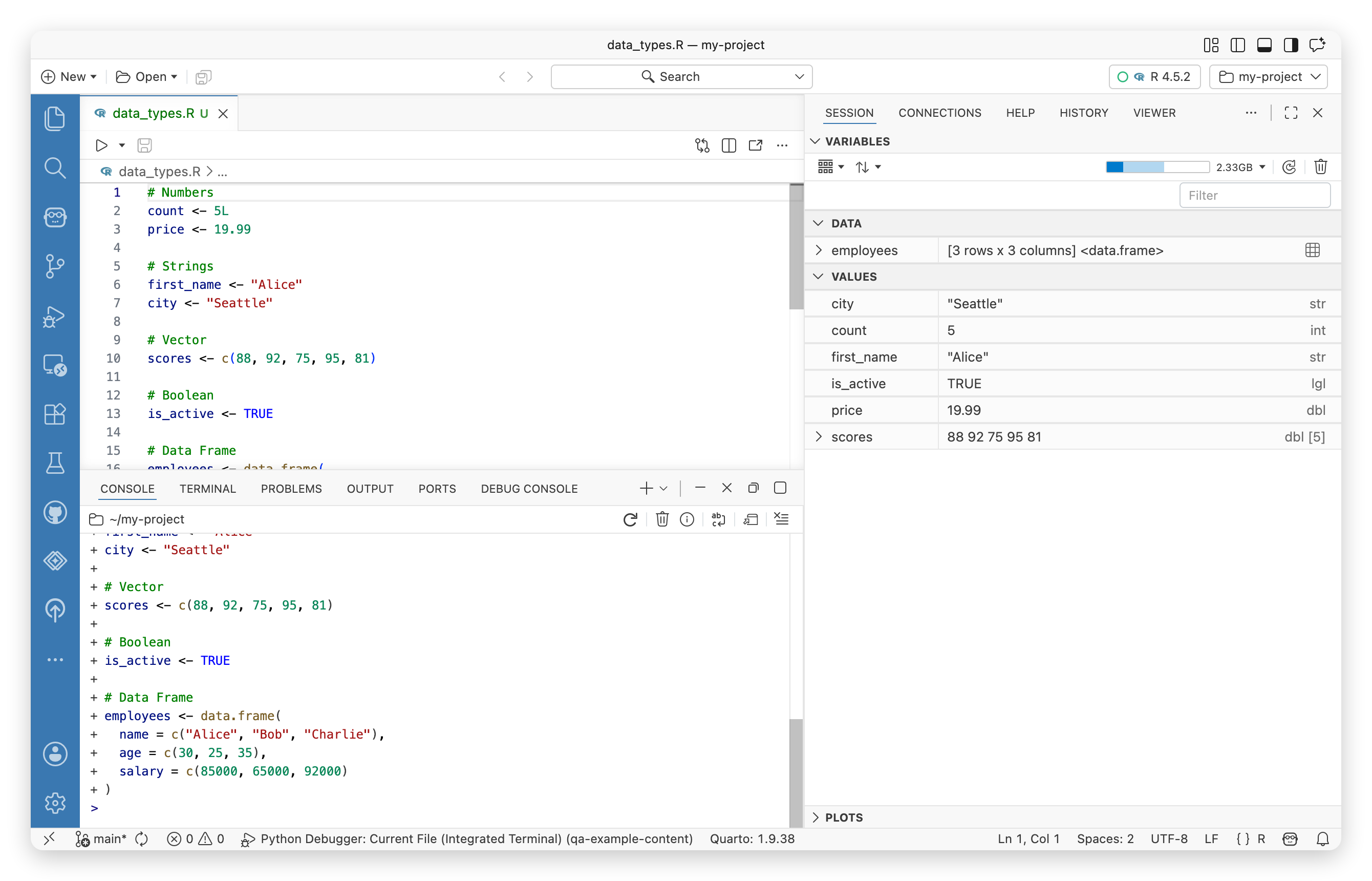Click UTF-8 encoding in status bar
1372x881 pixels.
coord(1168,838)
